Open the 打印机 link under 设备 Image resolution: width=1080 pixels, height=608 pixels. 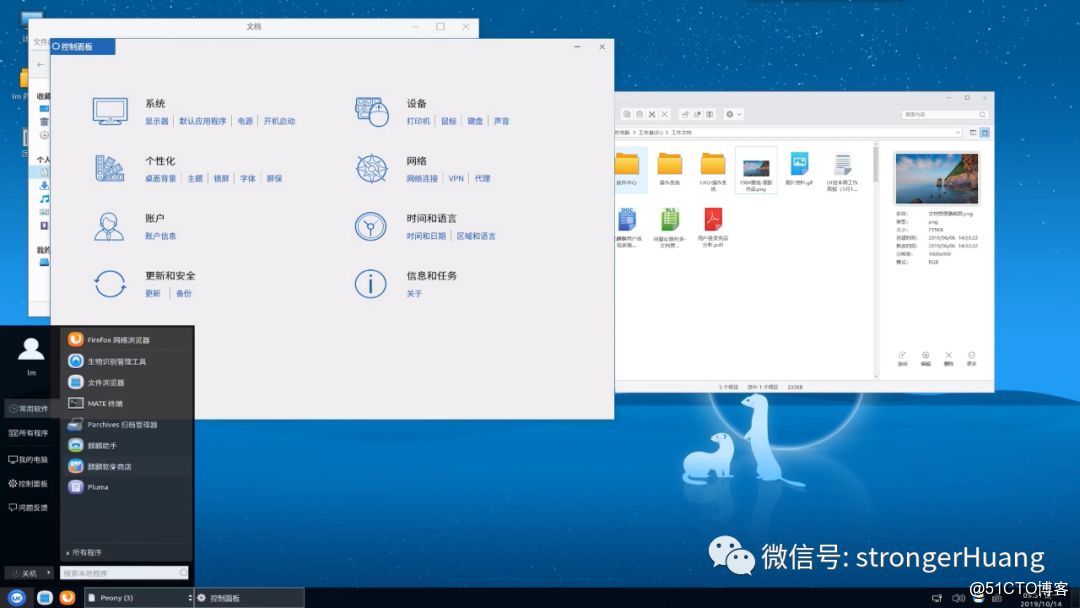pos(418,121)
